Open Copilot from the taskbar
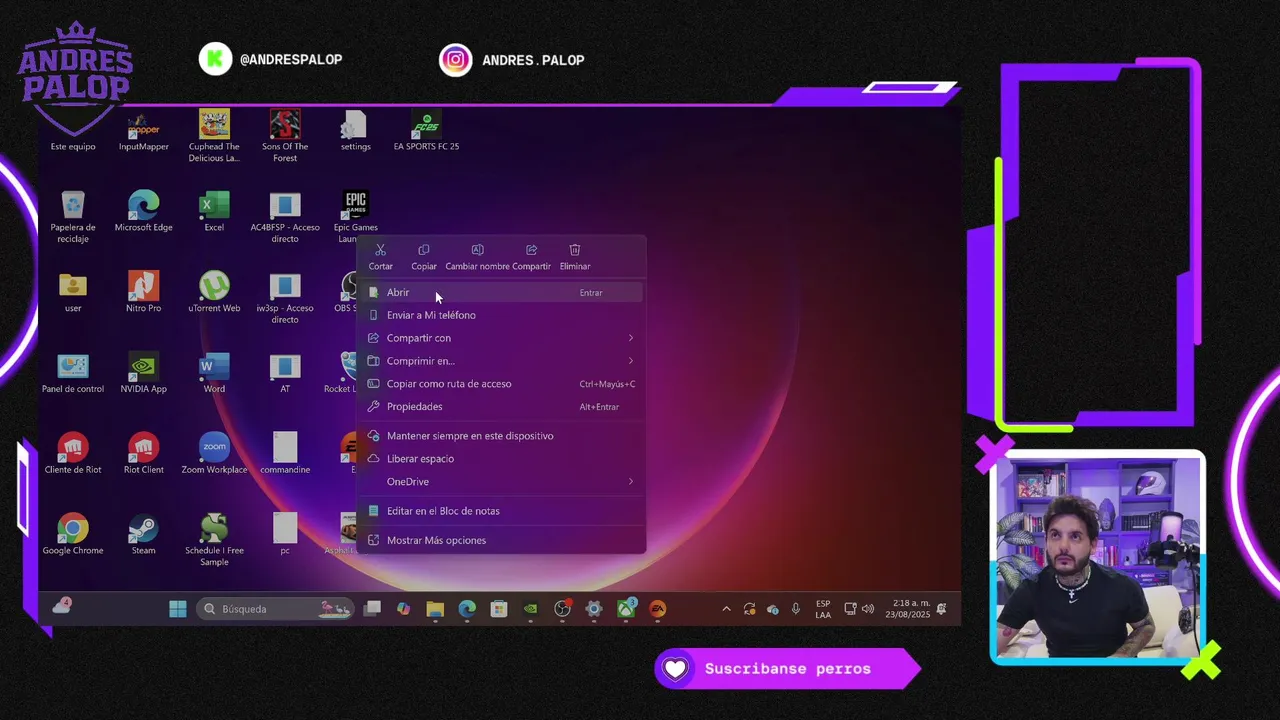This screenshot has width=1280, height=720. tap(403, 609)
